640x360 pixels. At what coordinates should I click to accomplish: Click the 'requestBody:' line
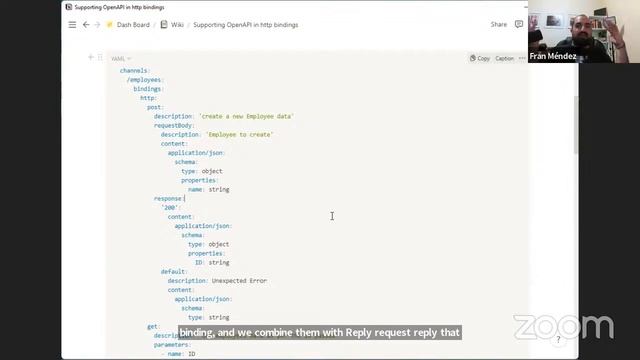(x=174, y=125)
